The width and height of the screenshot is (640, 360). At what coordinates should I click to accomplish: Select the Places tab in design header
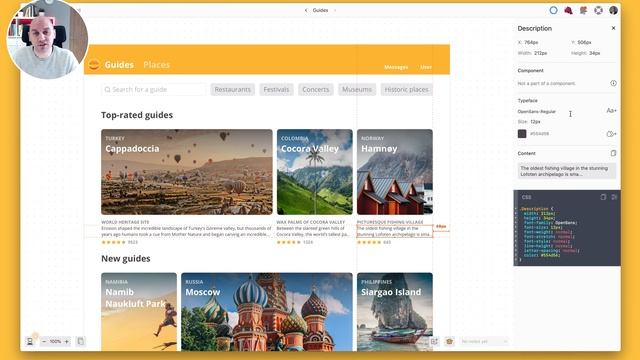click(156, 64)
